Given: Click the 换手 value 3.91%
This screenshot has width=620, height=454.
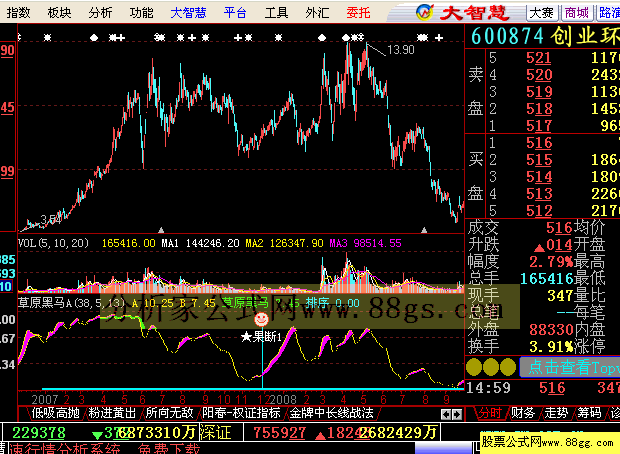Looking at the screenshot, I should (551, 347).
